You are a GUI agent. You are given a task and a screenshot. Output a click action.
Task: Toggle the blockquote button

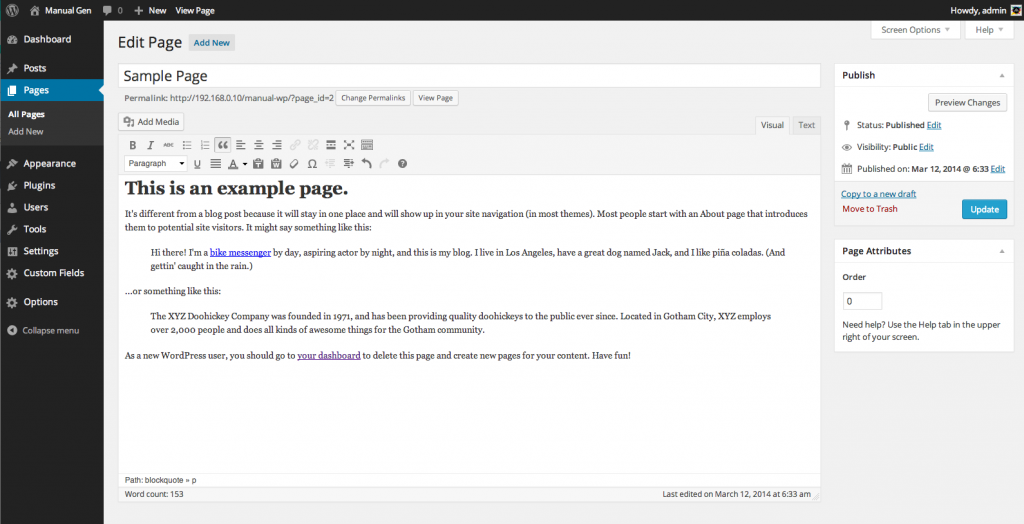click(x=223, y=145)
